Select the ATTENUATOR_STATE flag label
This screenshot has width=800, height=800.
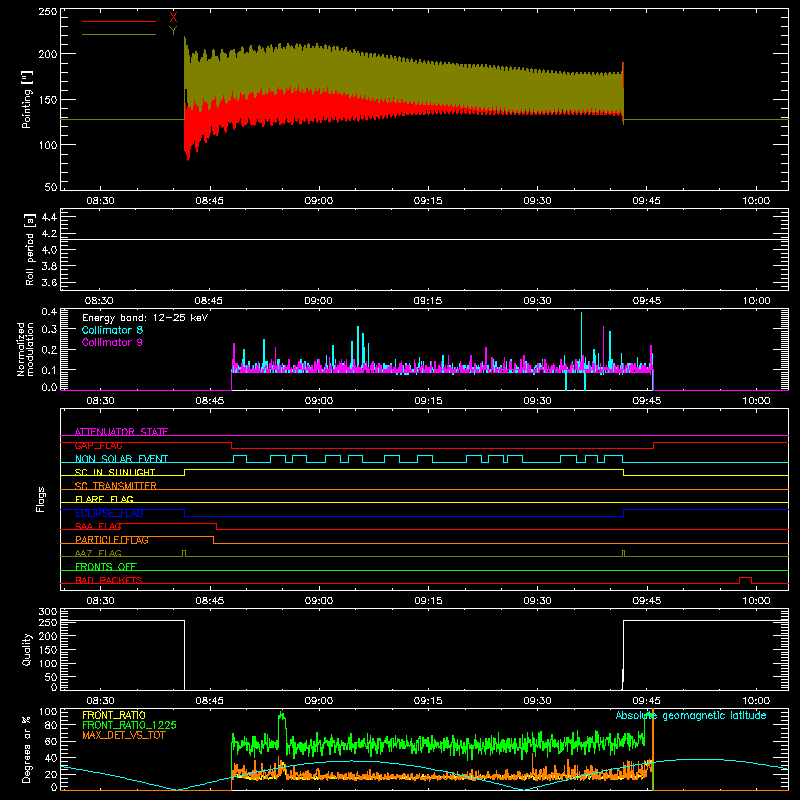pos(121,432)
